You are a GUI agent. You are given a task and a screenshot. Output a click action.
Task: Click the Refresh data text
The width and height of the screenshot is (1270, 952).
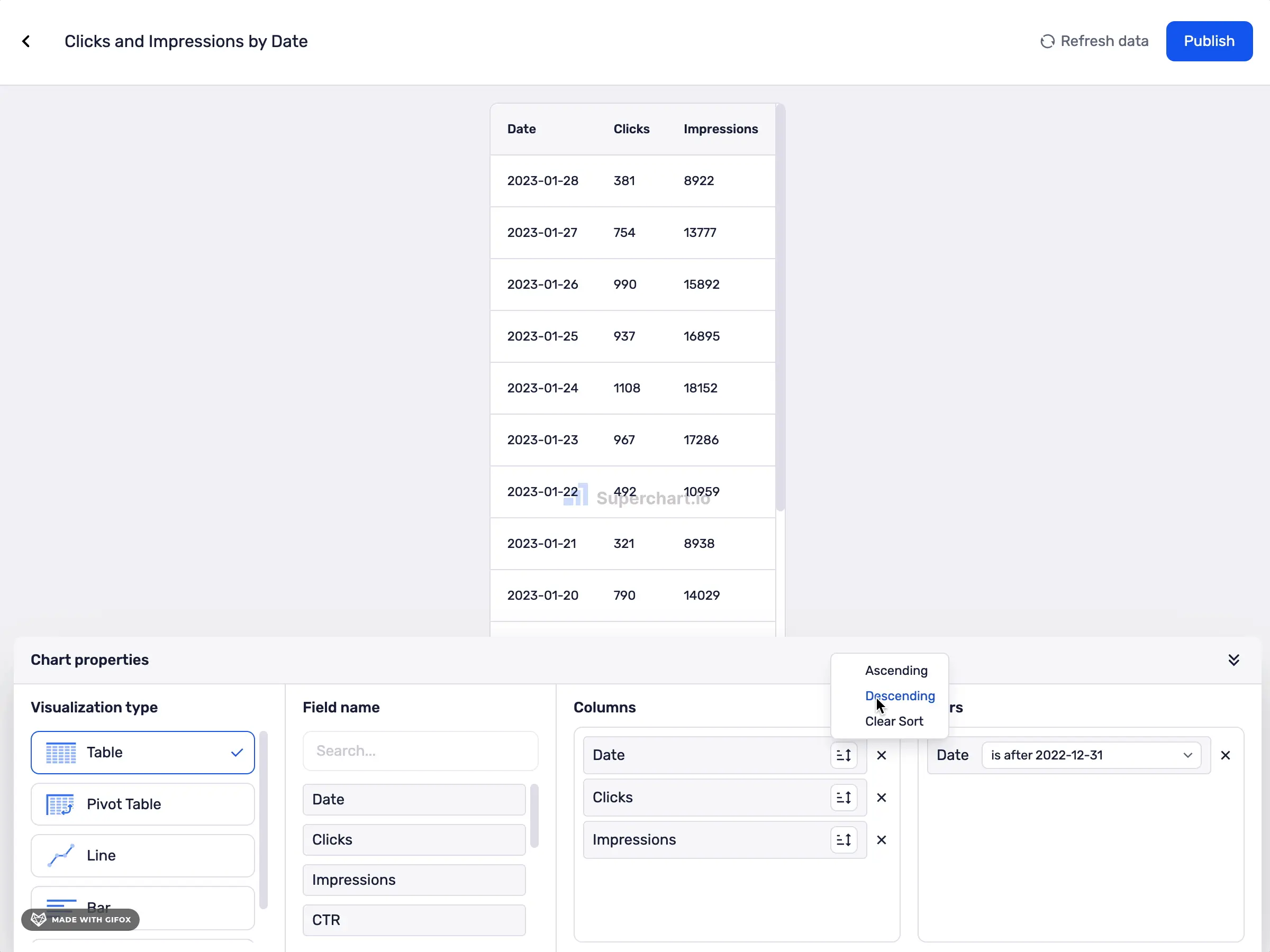pos(1104,41)
